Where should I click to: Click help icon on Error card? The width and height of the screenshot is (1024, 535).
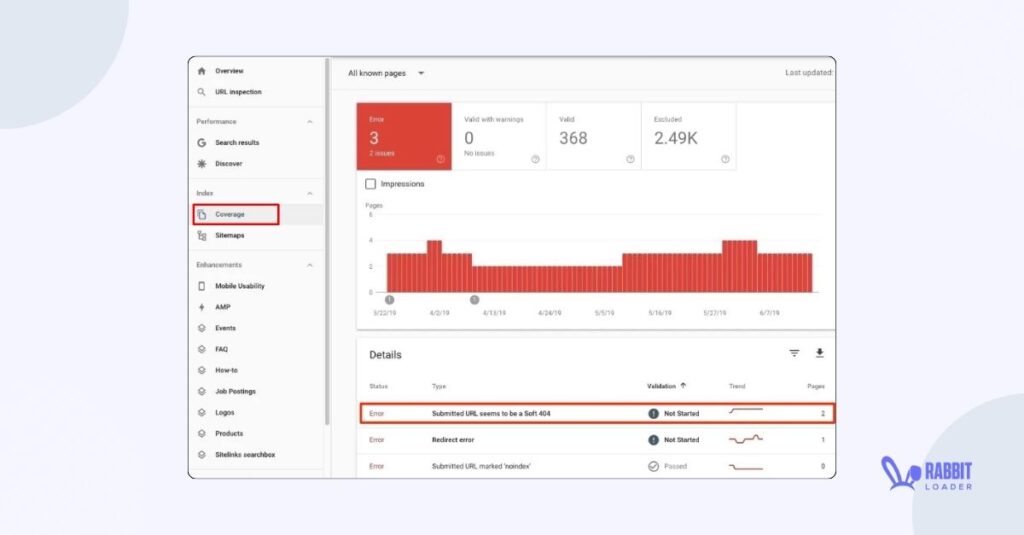[440, 159]
